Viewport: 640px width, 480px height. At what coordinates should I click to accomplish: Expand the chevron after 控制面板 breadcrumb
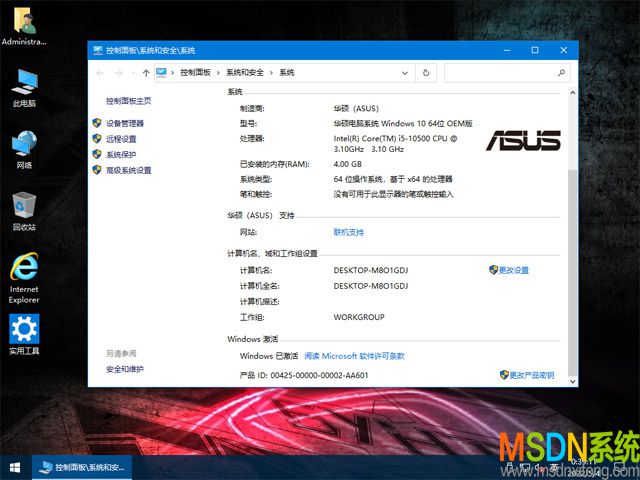coord(218,73)
